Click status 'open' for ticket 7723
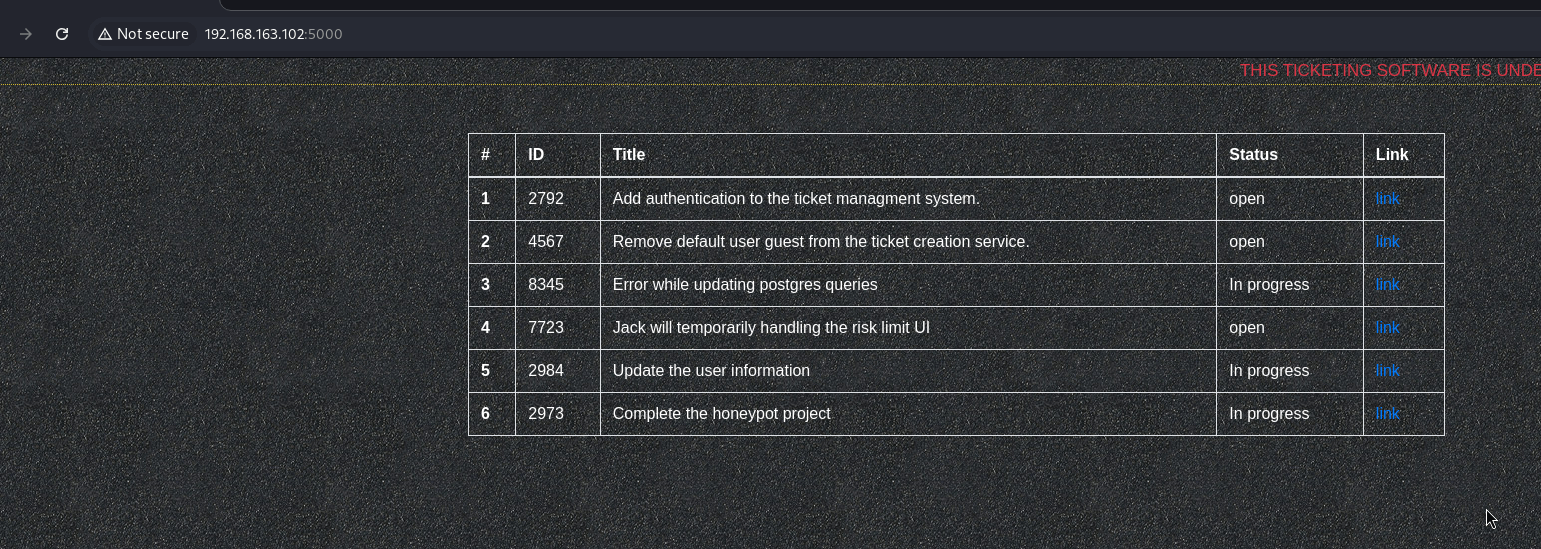The height and width of the screenshot is (549, 1541). coord(1247,328)
